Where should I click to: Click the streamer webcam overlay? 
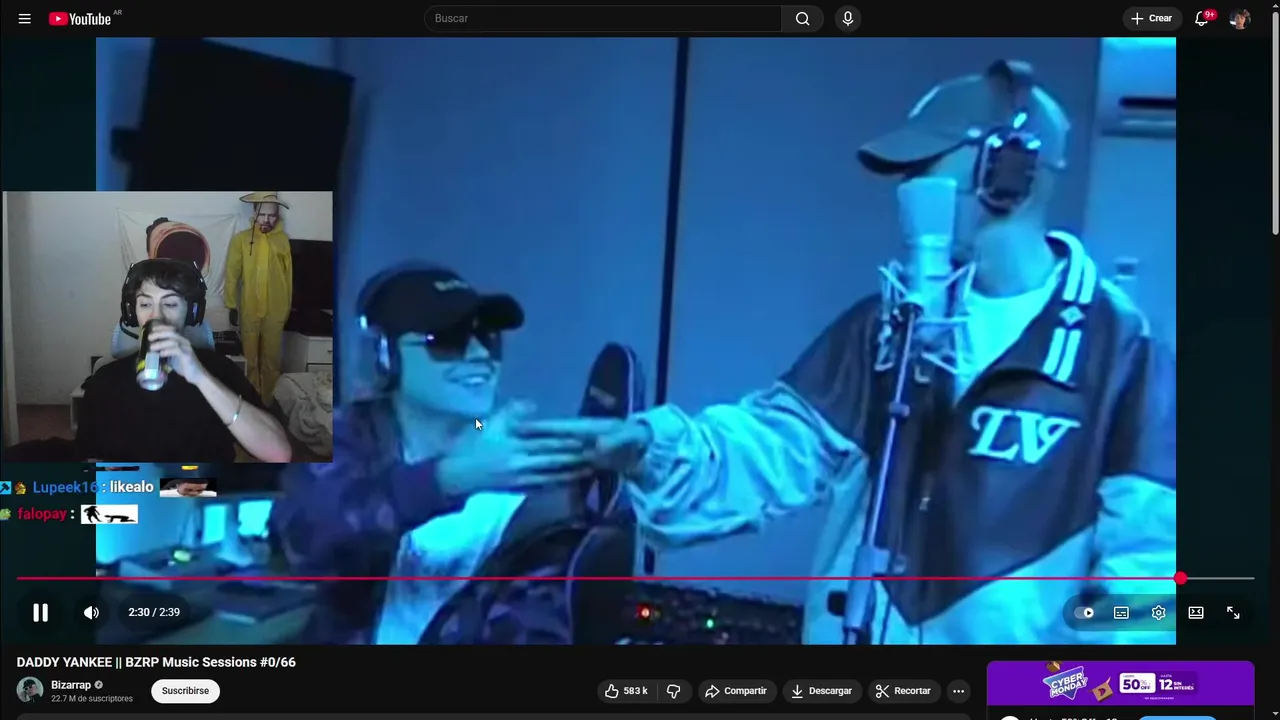[167, 327]
